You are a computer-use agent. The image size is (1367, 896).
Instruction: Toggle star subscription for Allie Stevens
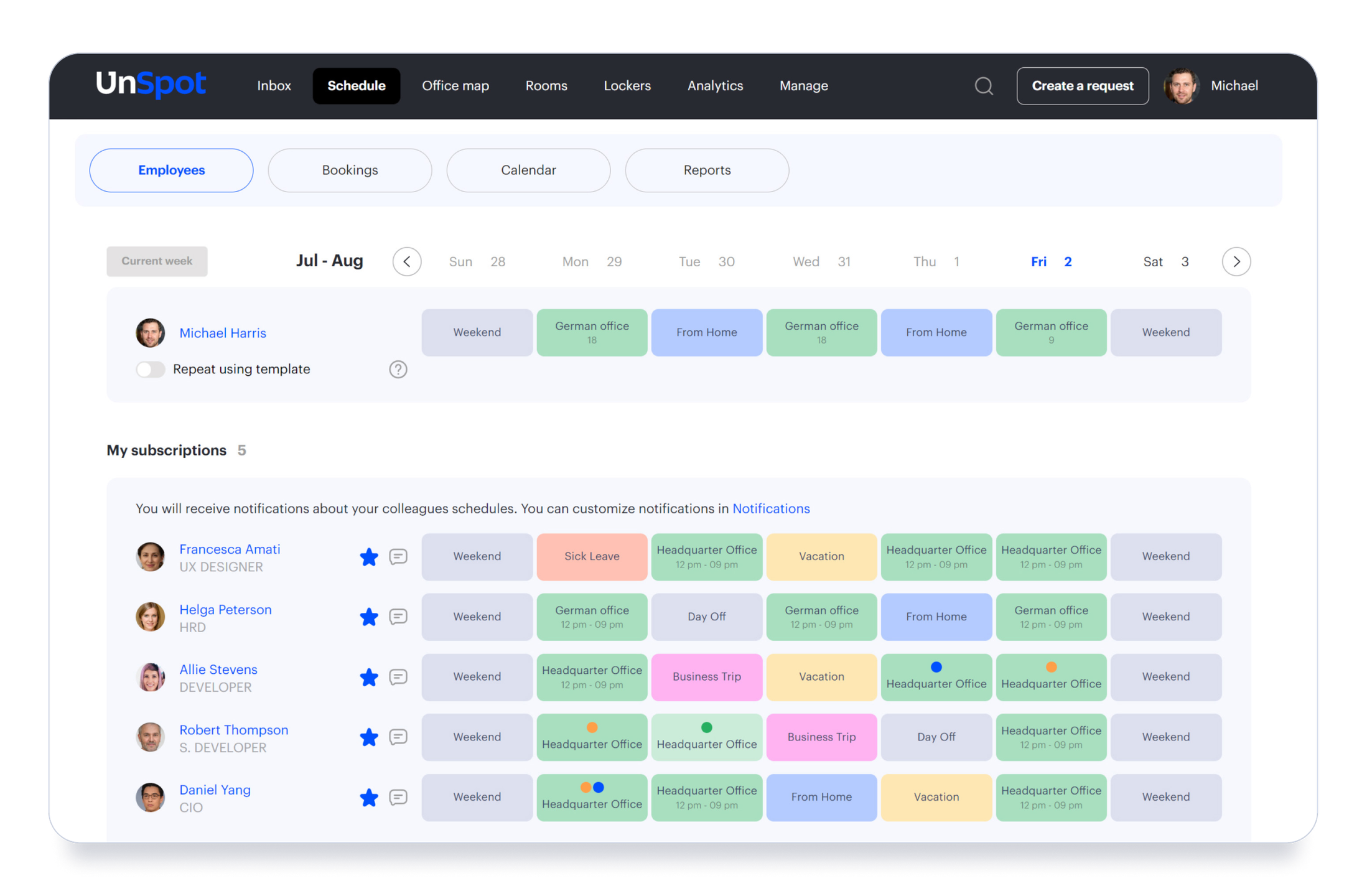[369, 677]
